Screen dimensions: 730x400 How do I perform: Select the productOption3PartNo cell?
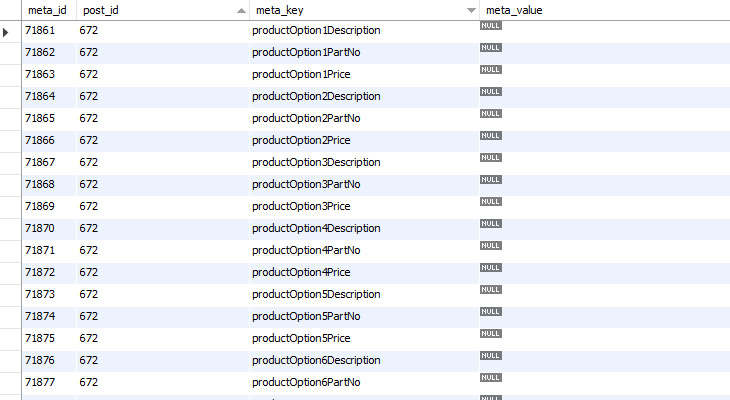pyautogui.click(x=306, y=185)
